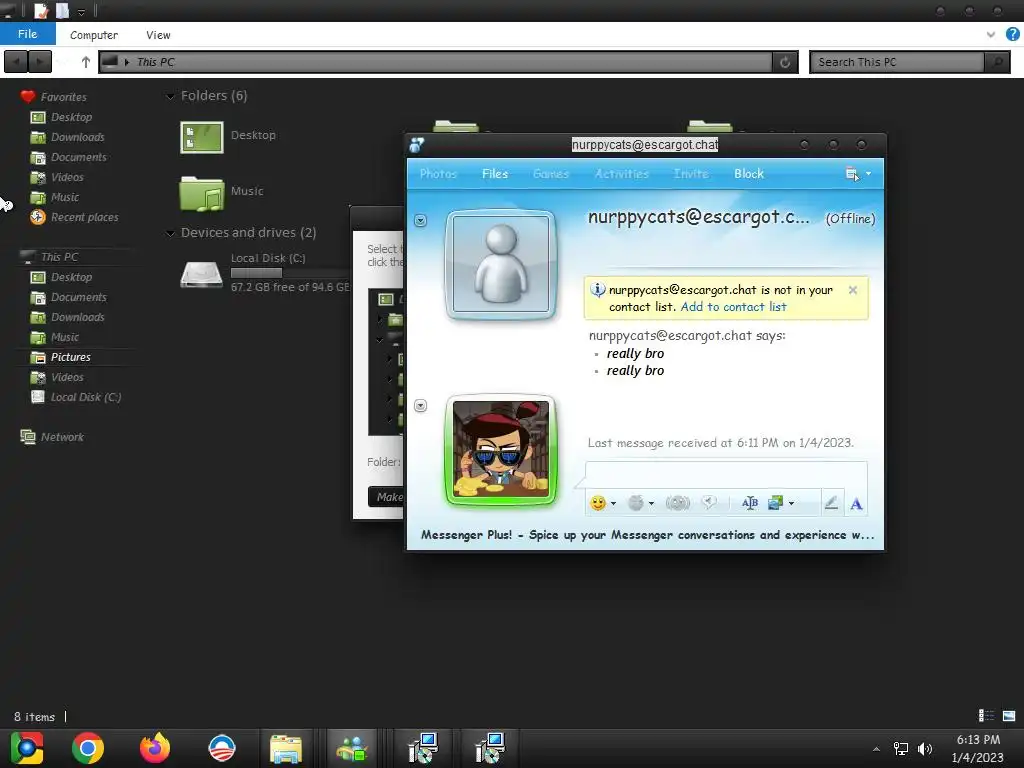
Task: Show hidden system tray icons
Action: coord(876,749)
